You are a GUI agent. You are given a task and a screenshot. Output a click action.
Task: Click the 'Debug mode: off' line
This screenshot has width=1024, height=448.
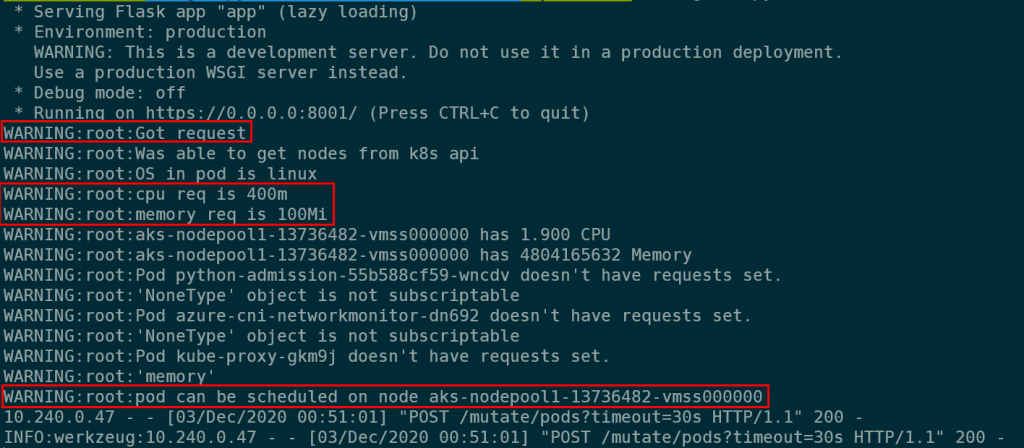coord(99,93)
